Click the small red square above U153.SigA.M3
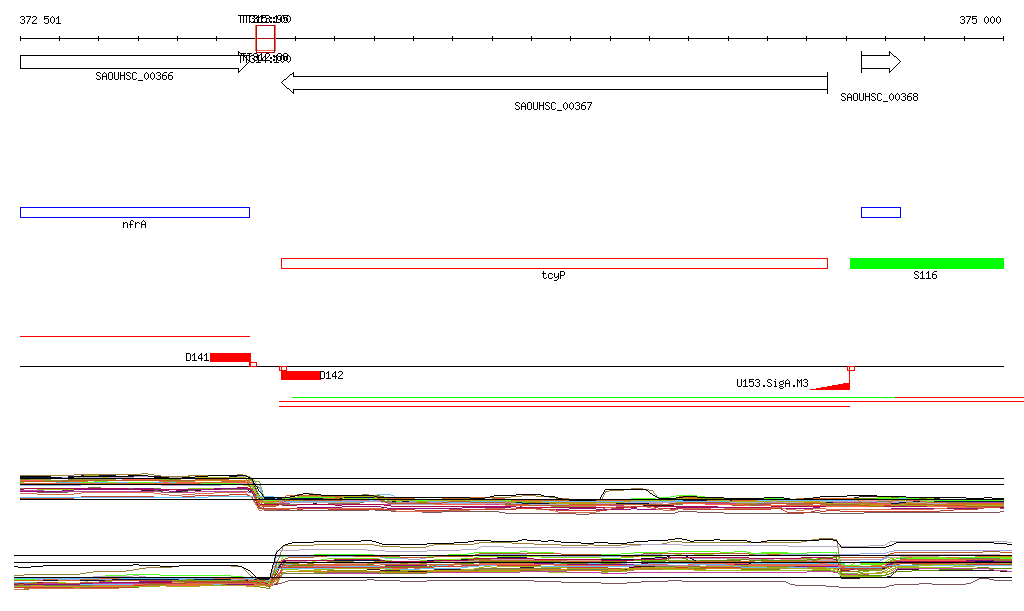Image resolution: width=1024 pixels, height=611 pixels. point(851,369)
